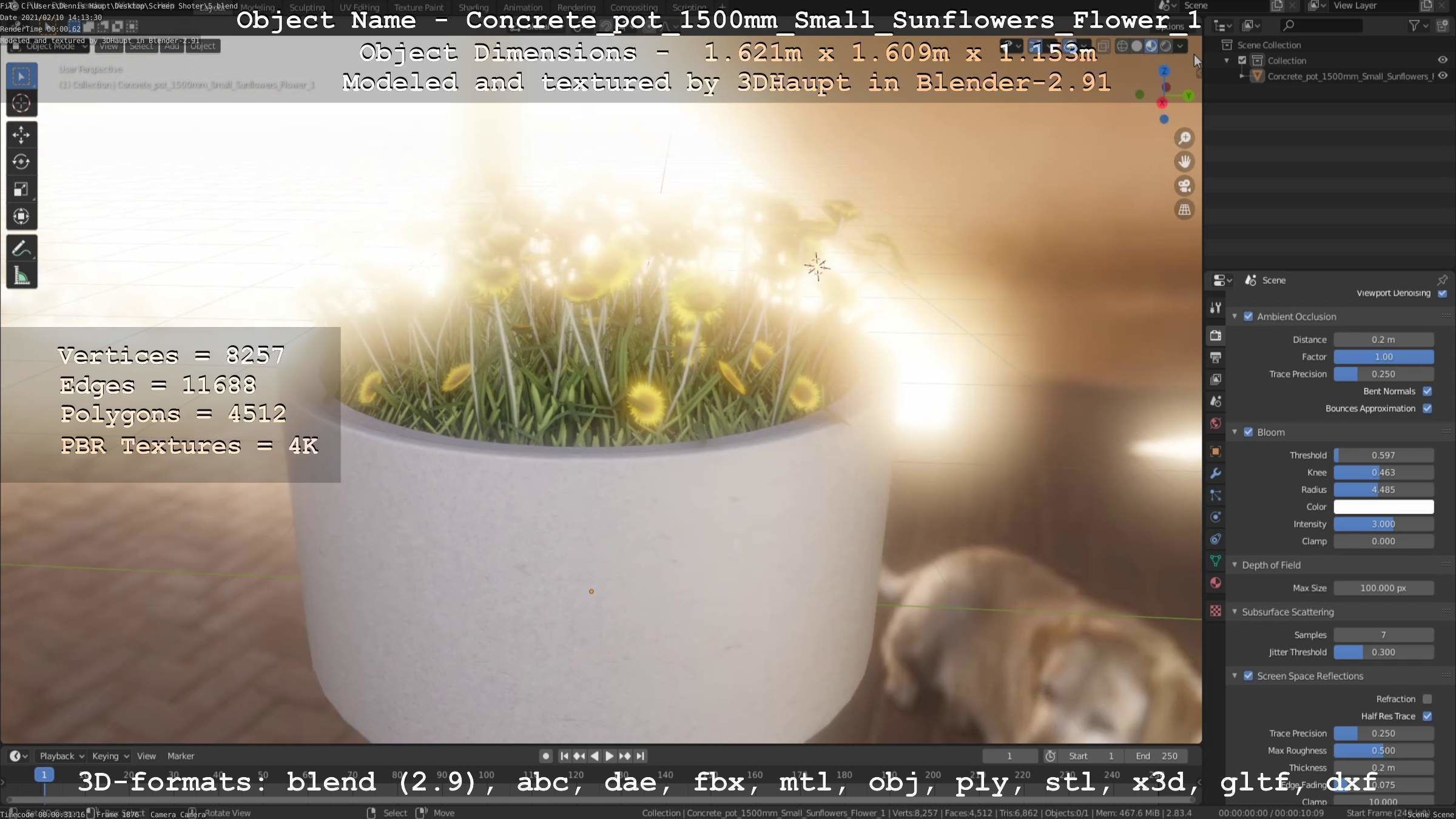
Task: Open the Object Data mesh tab
Action: 1216,561
